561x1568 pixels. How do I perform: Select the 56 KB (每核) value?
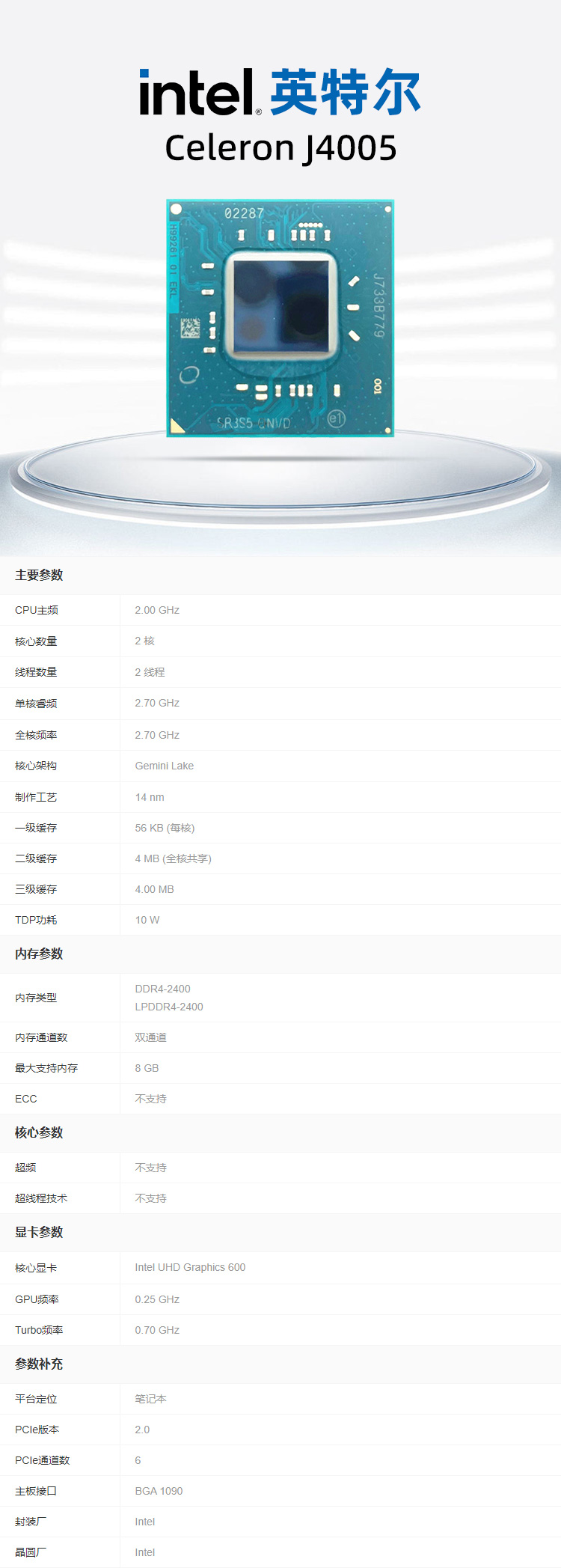165,828
